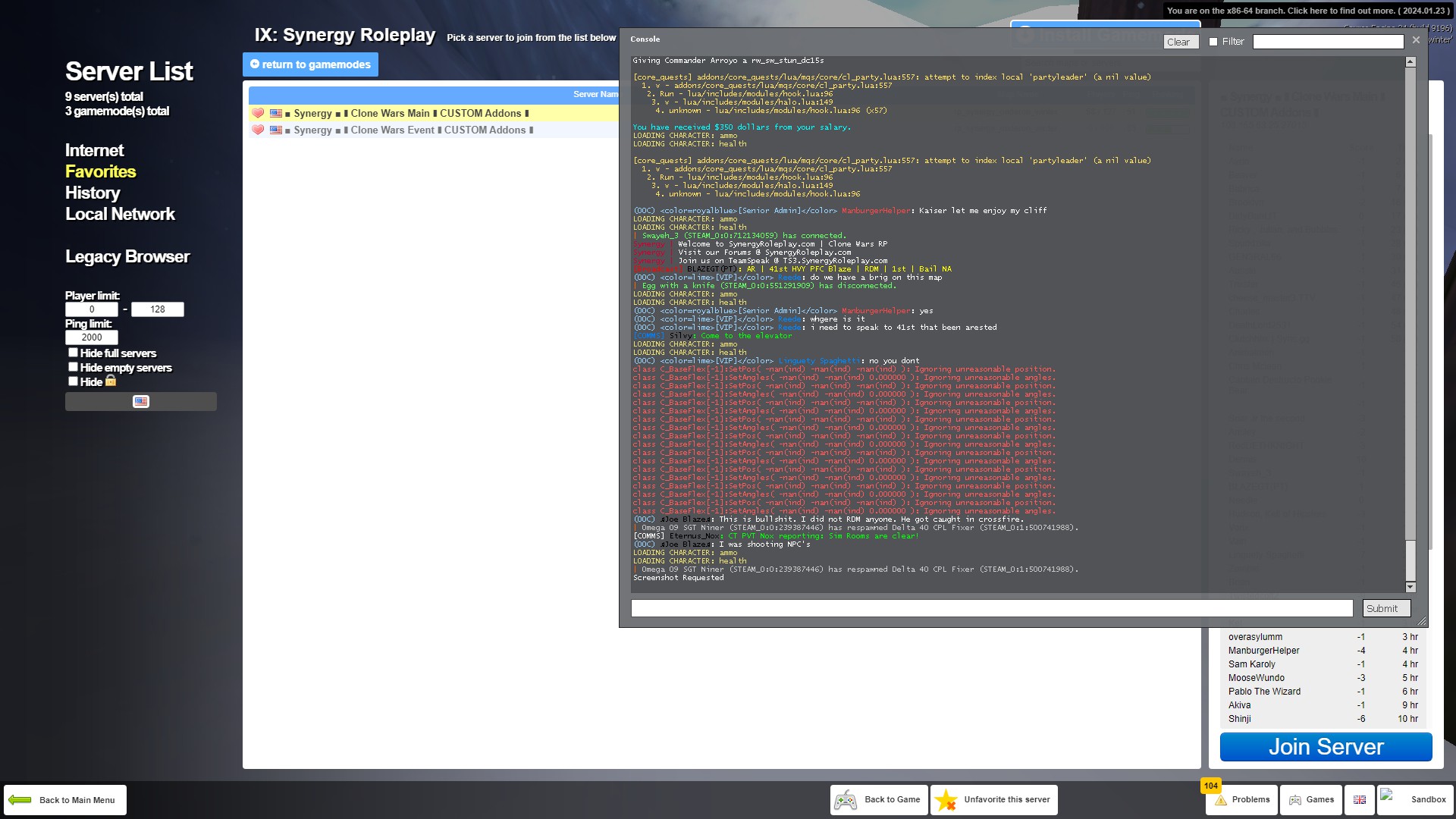This screenshot has height=819, width=1456.
Task: Close the Console window with the X
Action: (1416, 40)
